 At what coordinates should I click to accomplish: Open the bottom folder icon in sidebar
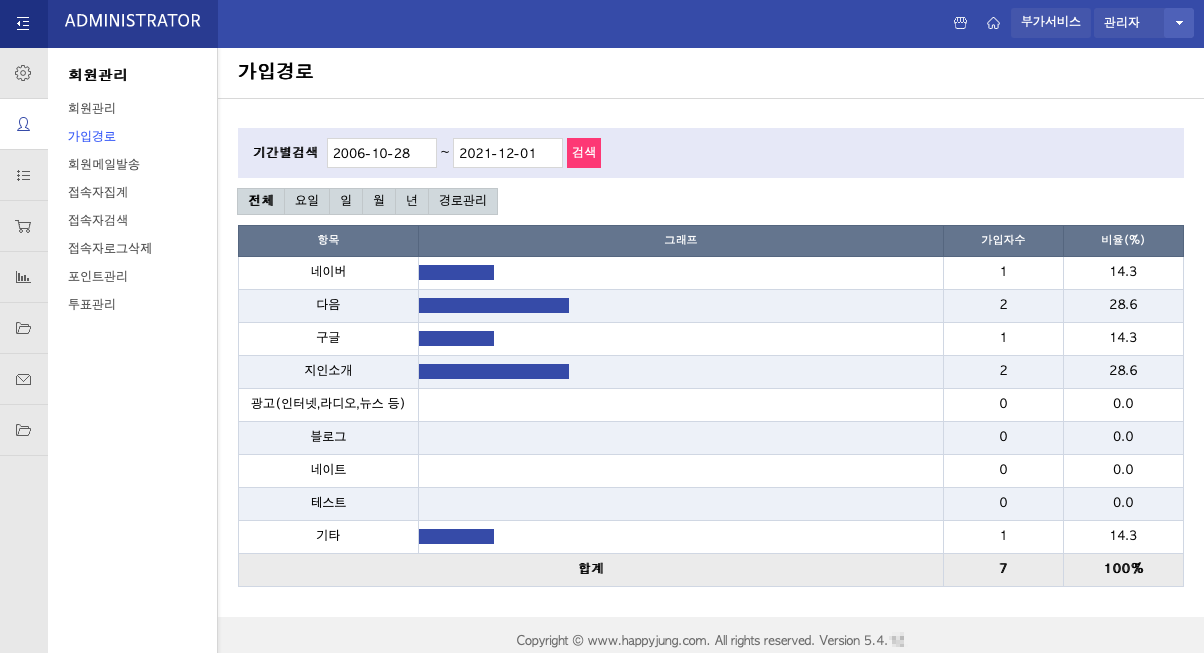[23, 430]
